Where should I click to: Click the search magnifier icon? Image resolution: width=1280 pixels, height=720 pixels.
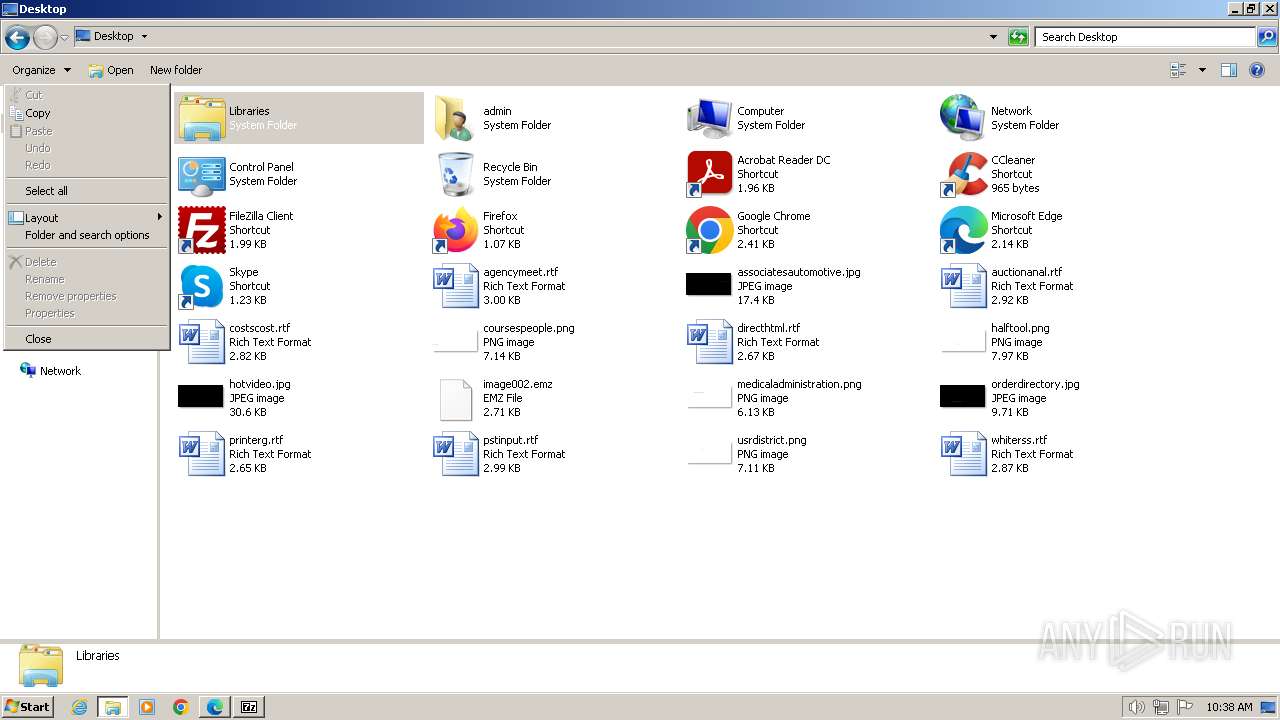[1267, 37]
